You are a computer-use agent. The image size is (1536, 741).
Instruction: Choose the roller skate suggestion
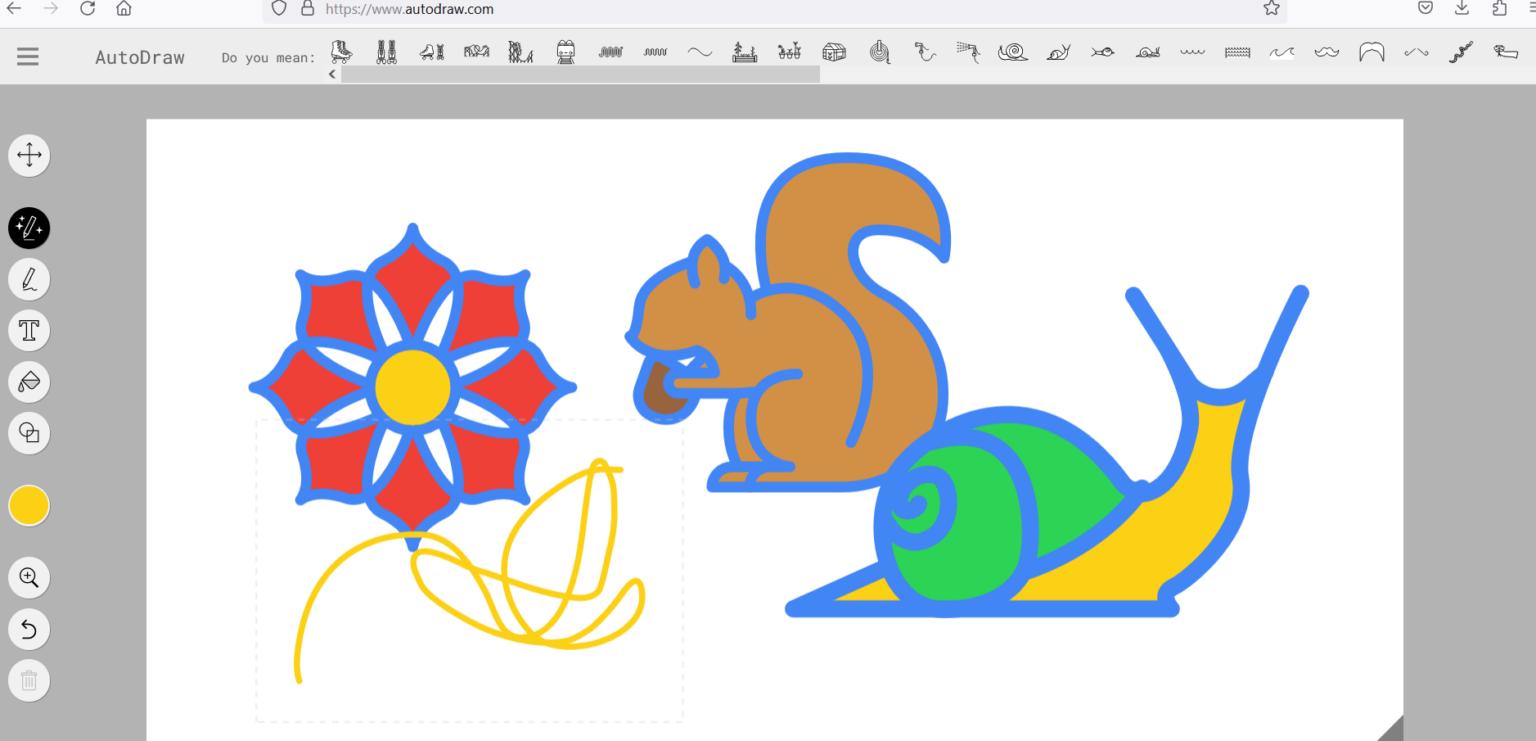click(341, 51)
